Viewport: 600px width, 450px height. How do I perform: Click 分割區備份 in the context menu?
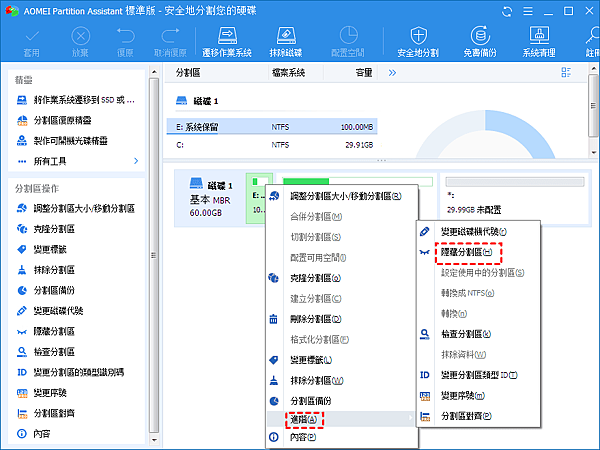click(x=341, y=401)
